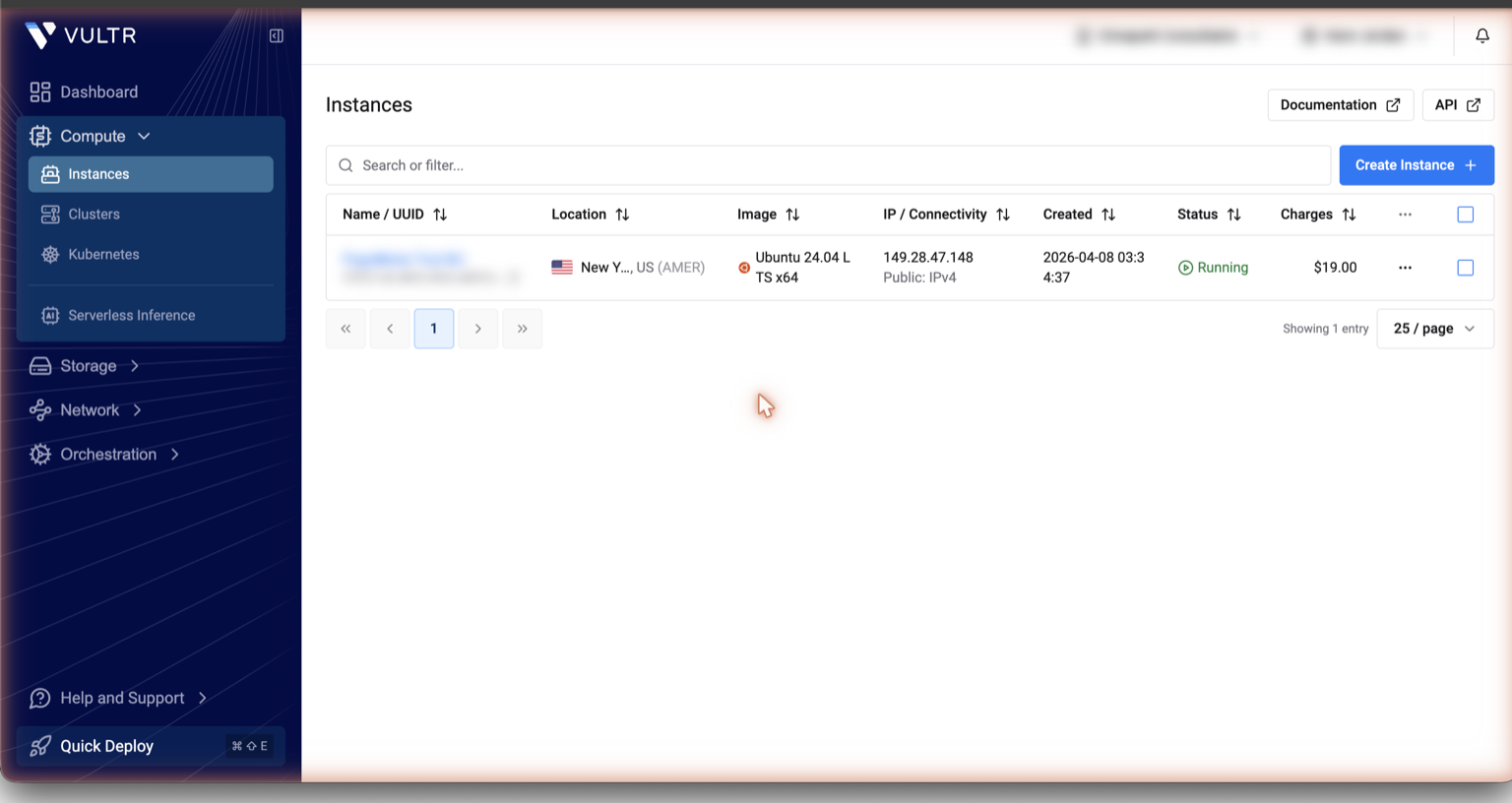This screenshot has width=1512, height=803.
Task: Click the US flag icon
Action: [562, 268]
